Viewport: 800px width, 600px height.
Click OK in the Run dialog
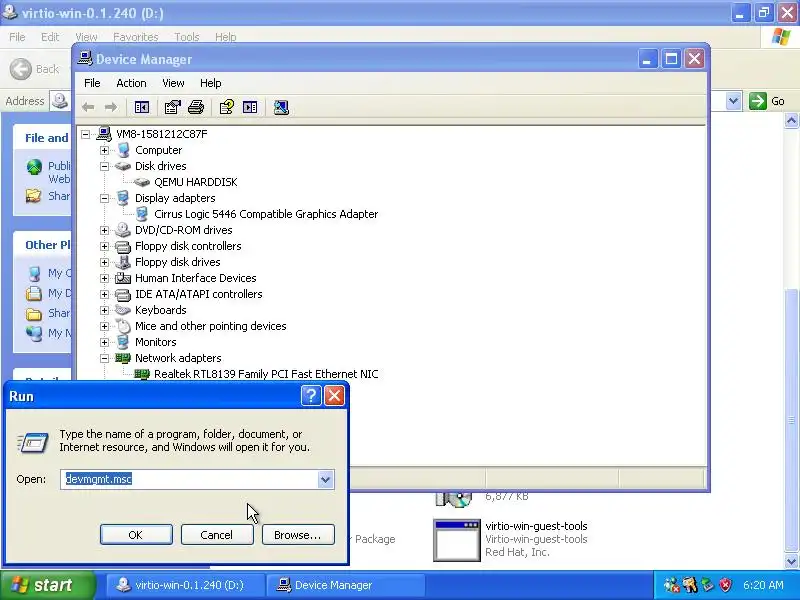(136, 535)
